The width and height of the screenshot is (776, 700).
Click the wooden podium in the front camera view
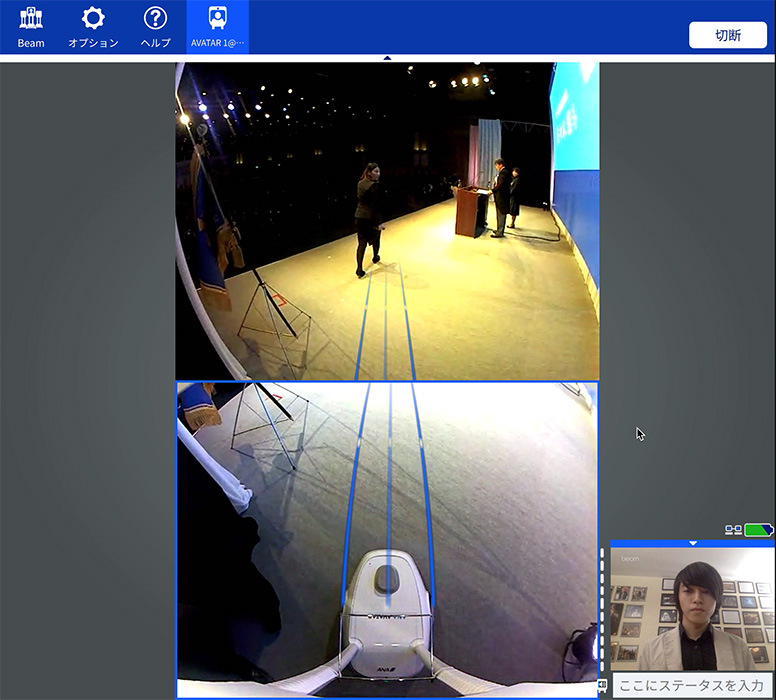[x=469, y=210]
